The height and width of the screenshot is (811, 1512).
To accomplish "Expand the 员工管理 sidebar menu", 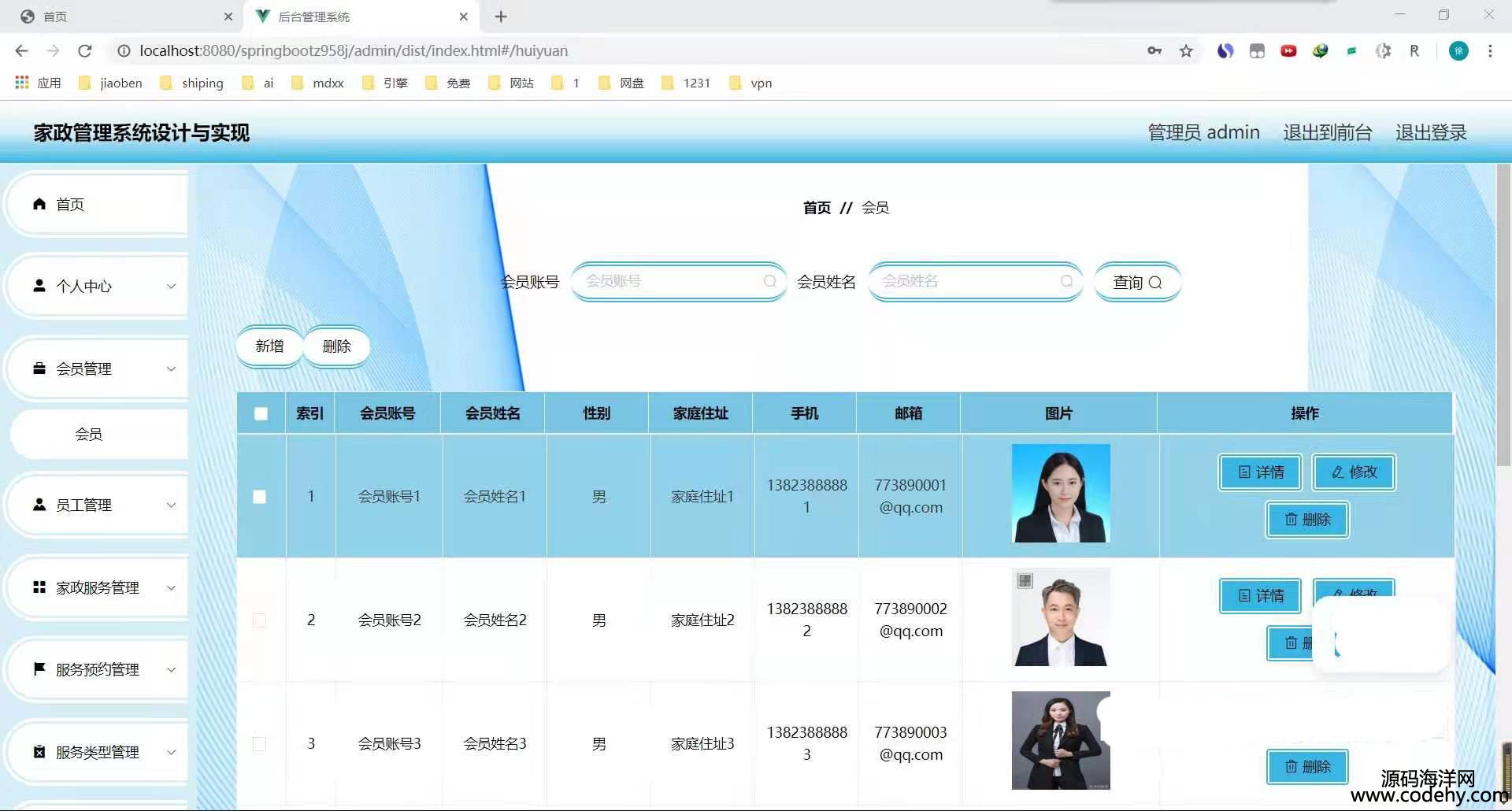I will coord(96,505).
